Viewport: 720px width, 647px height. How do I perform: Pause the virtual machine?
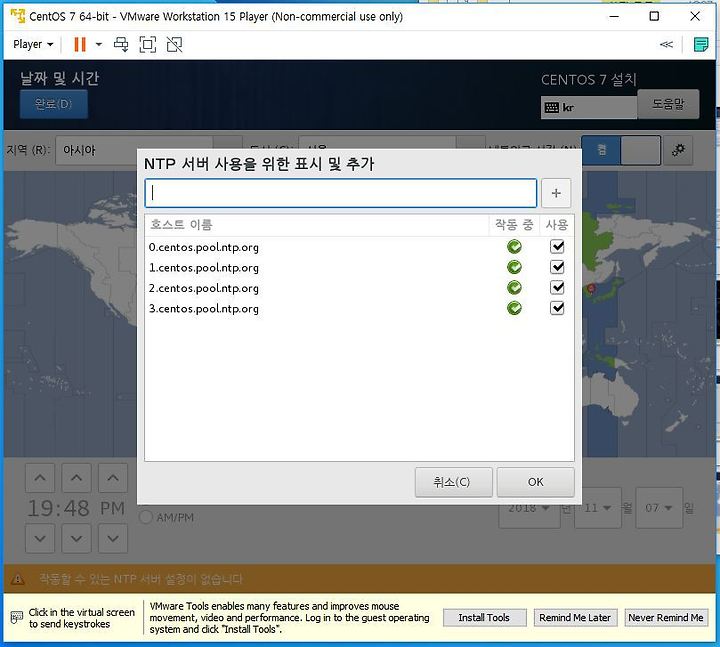tap(80, 45)
